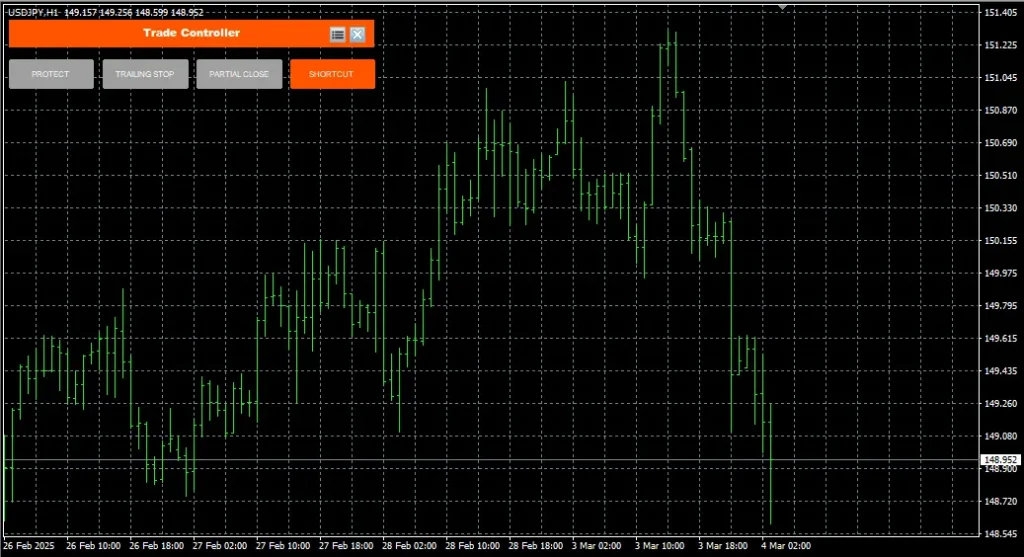Click the 4 Mar 02:00 time label
This screenshot has height=557, width=1024.
(x=786, y=546)
